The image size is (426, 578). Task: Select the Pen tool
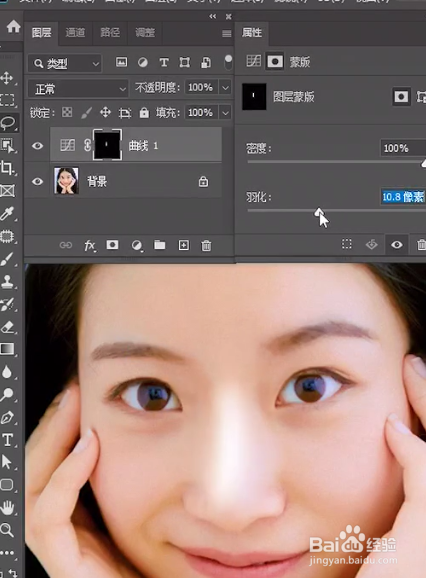(x=7, y=418)
